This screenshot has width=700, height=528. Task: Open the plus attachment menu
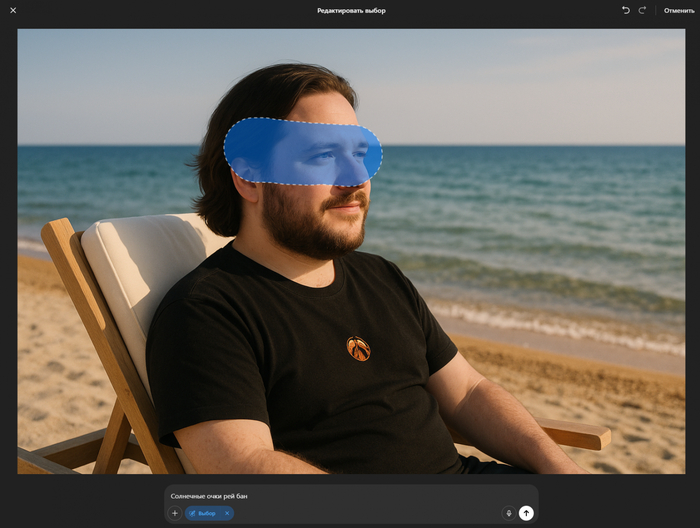174,513
